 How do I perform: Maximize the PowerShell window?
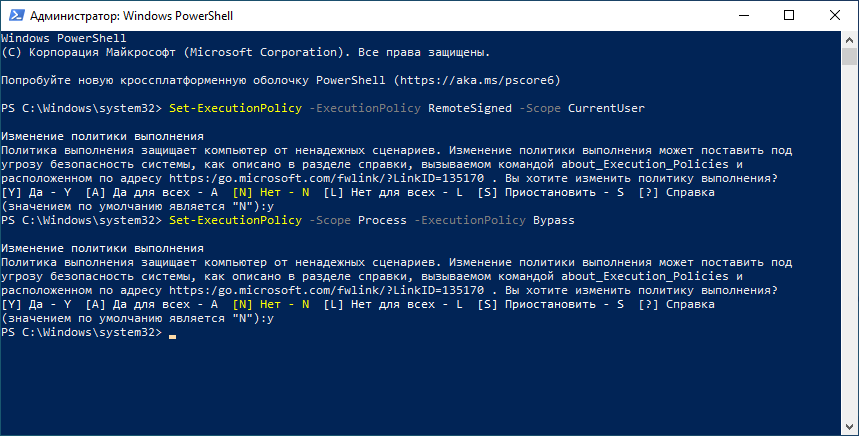[789, 15]
